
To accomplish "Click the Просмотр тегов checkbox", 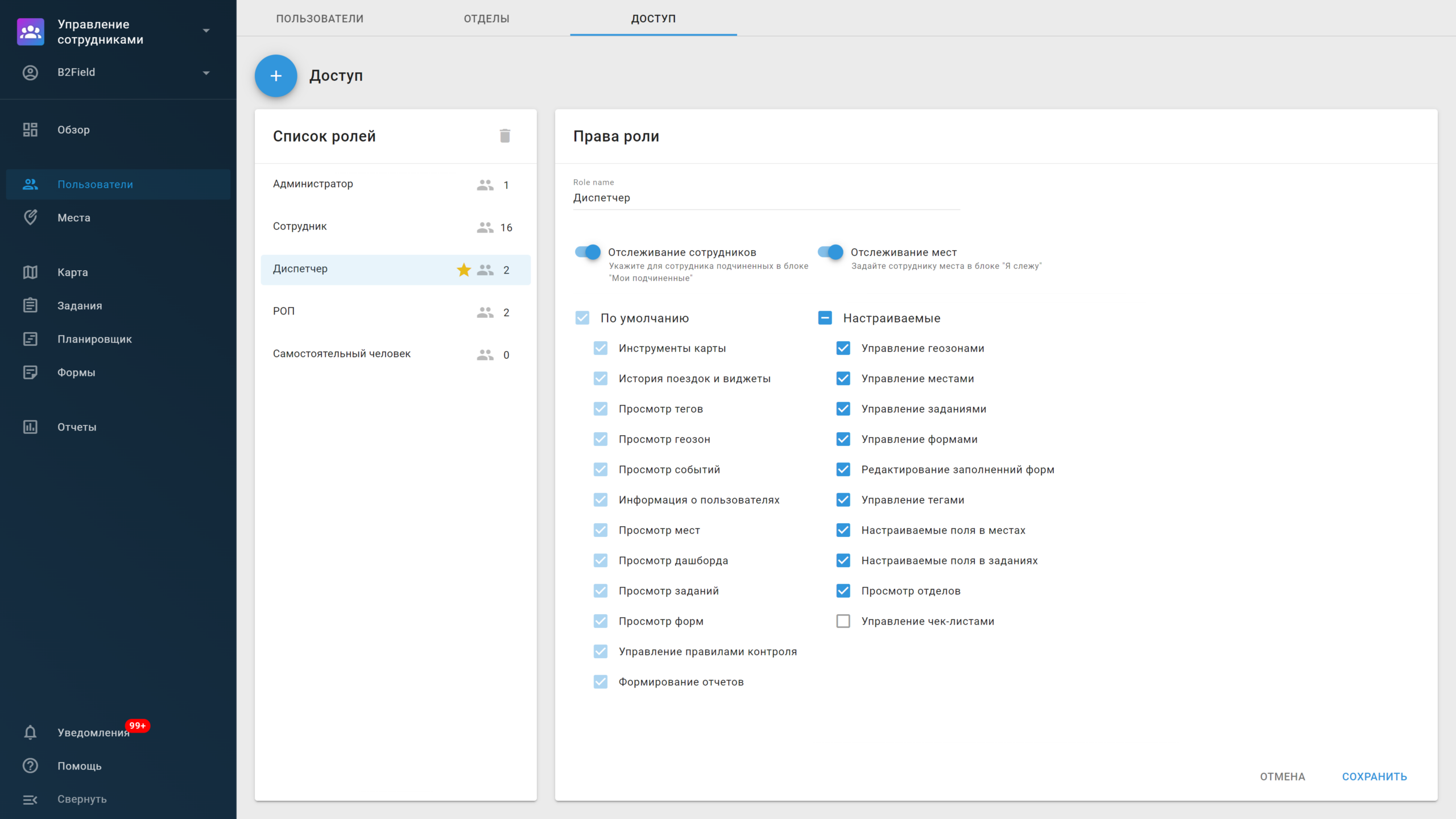I will click(601, 409).
